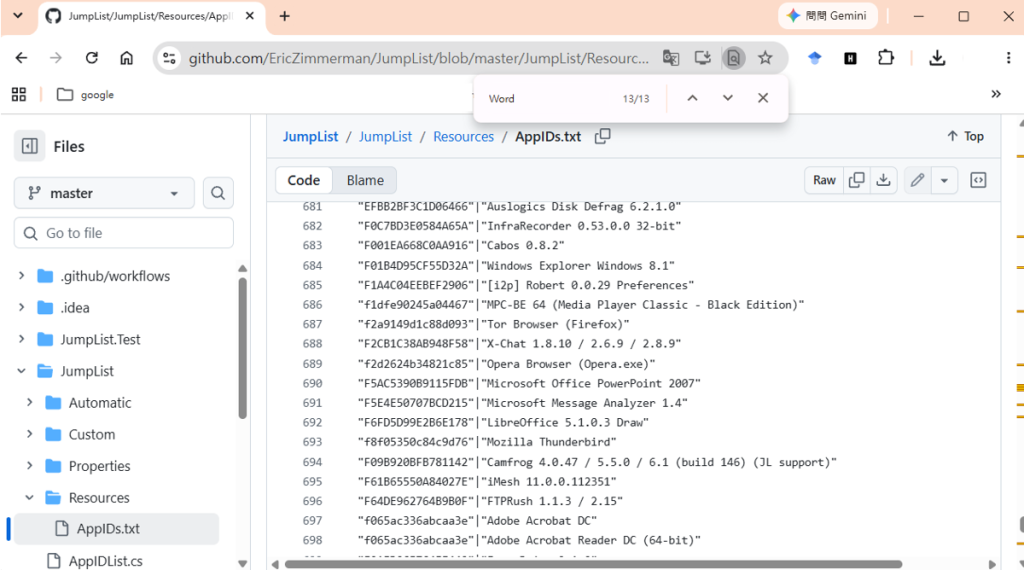Jump to next find match

[x=728, y=98]
